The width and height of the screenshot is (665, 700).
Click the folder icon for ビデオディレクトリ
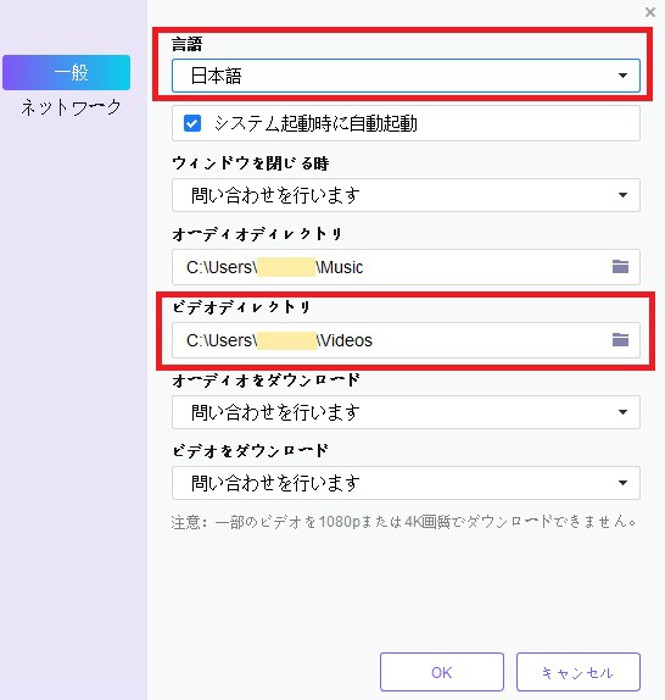tap(620, 340)
